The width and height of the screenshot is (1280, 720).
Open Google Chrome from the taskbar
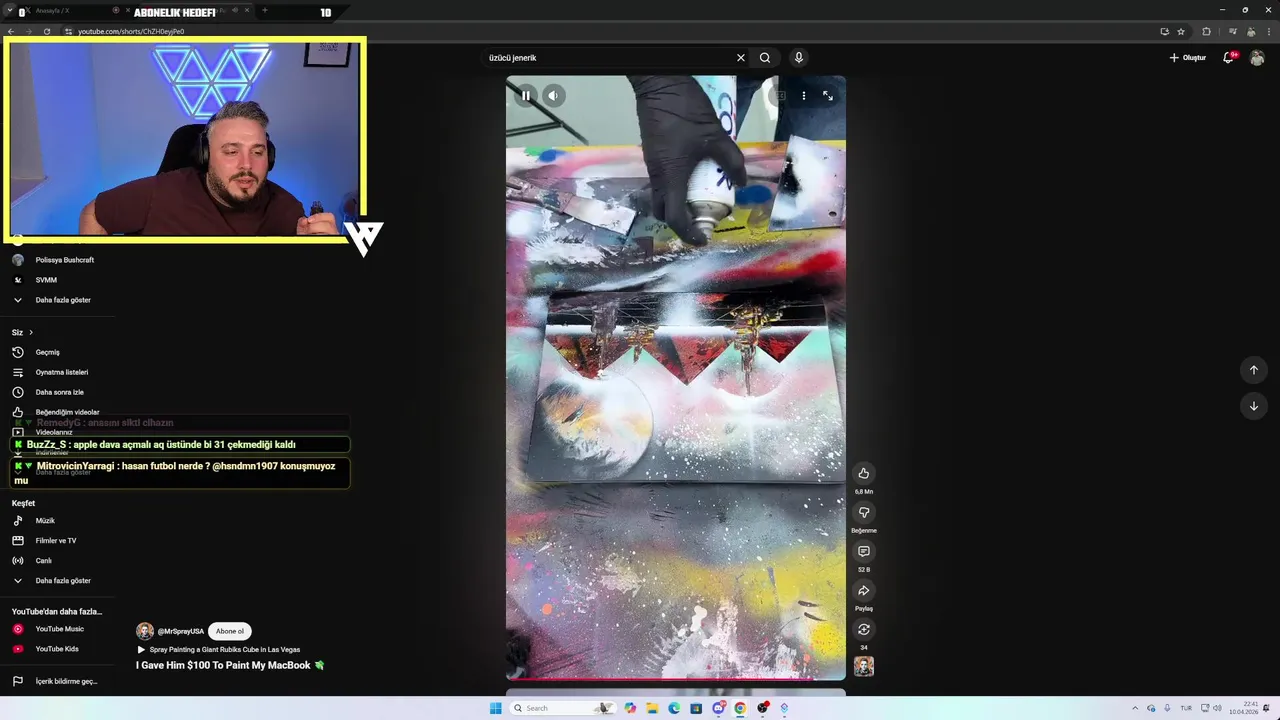tap(740, 708)
